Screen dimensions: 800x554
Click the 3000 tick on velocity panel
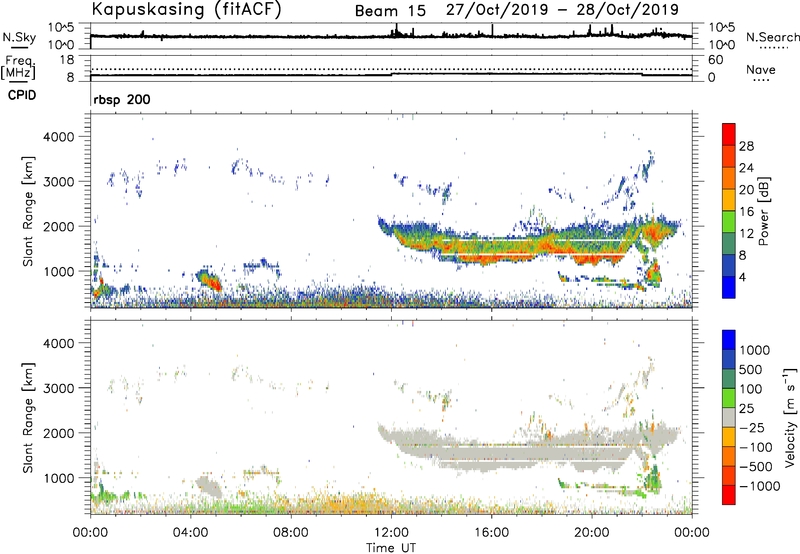(x=58, y=388)
